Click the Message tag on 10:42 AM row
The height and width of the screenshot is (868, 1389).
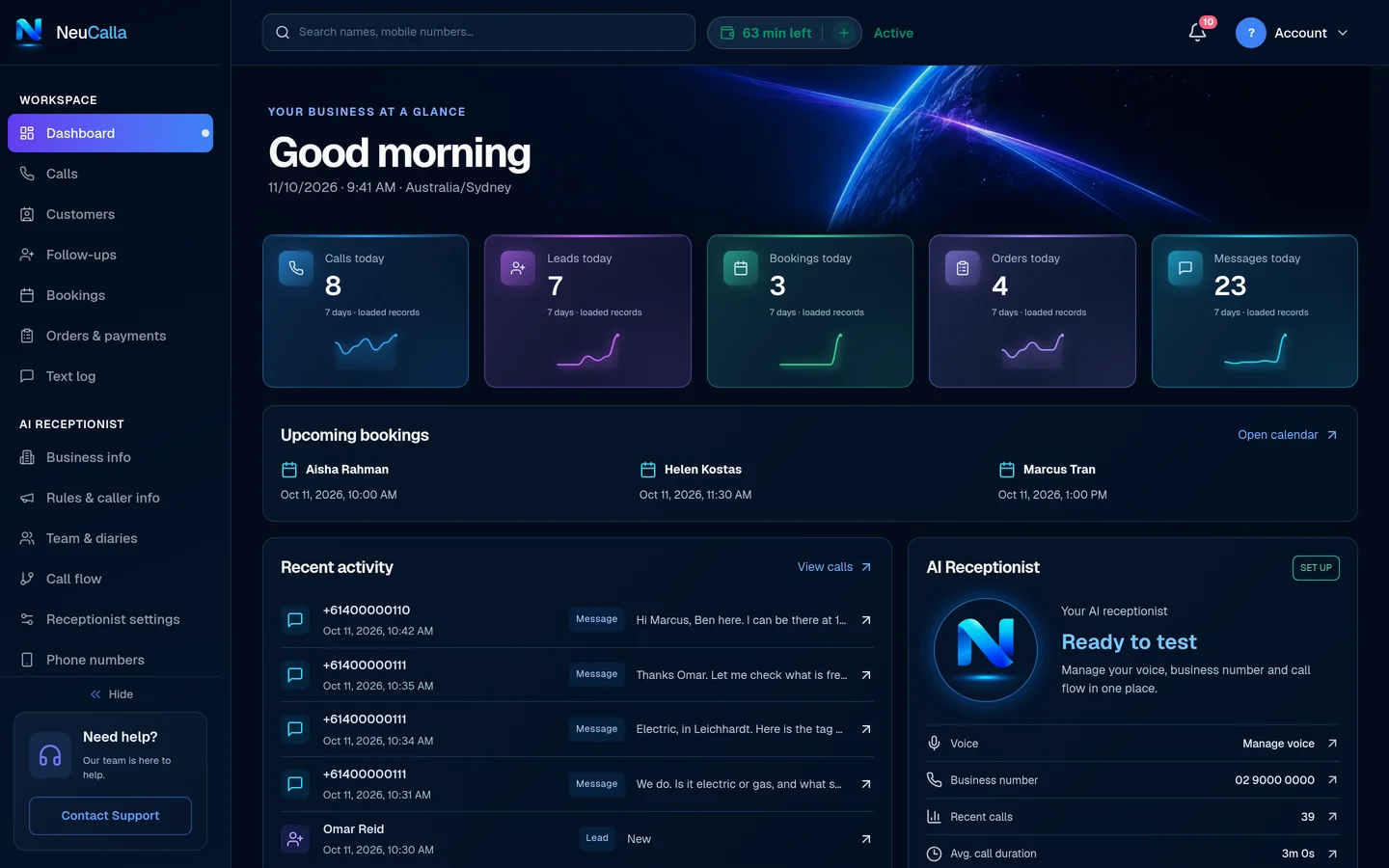click(x=596, y=619)
